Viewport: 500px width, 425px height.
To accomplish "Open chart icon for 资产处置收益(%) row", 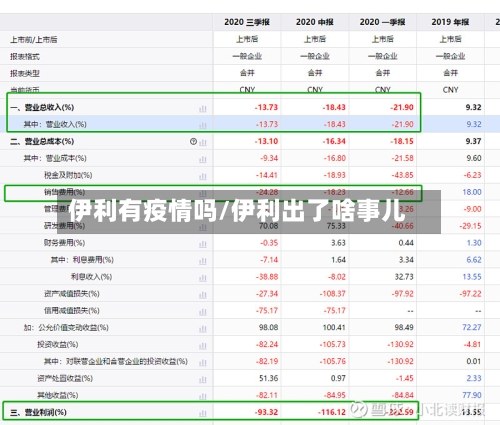I will pyautogui.click(x=203, y=380).
